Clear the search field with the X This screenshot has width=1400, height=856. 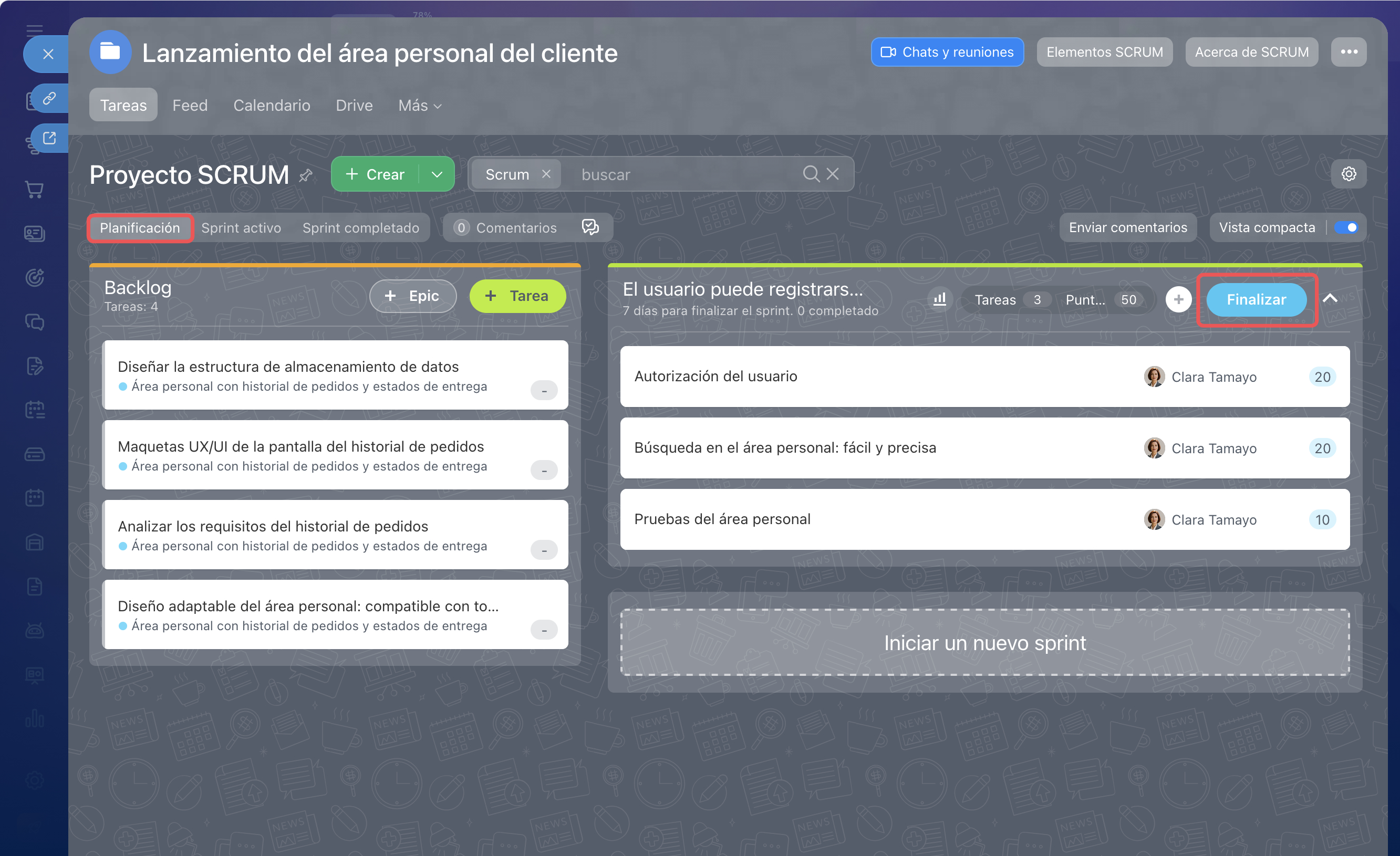pos(833,174)
